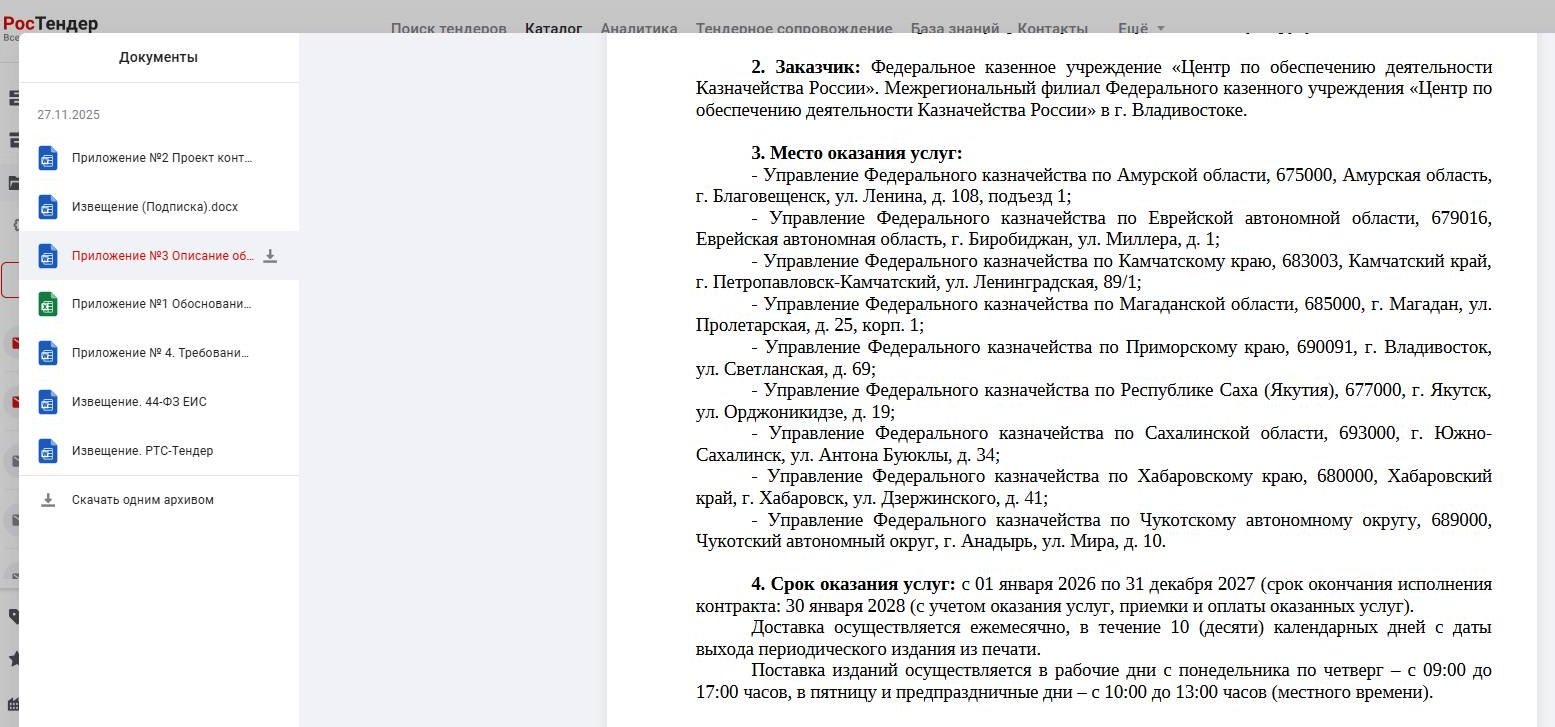Navigate to Тендерное сопровождение
The width and height of the screenshot is (1555, 727).
coord(793,29)
